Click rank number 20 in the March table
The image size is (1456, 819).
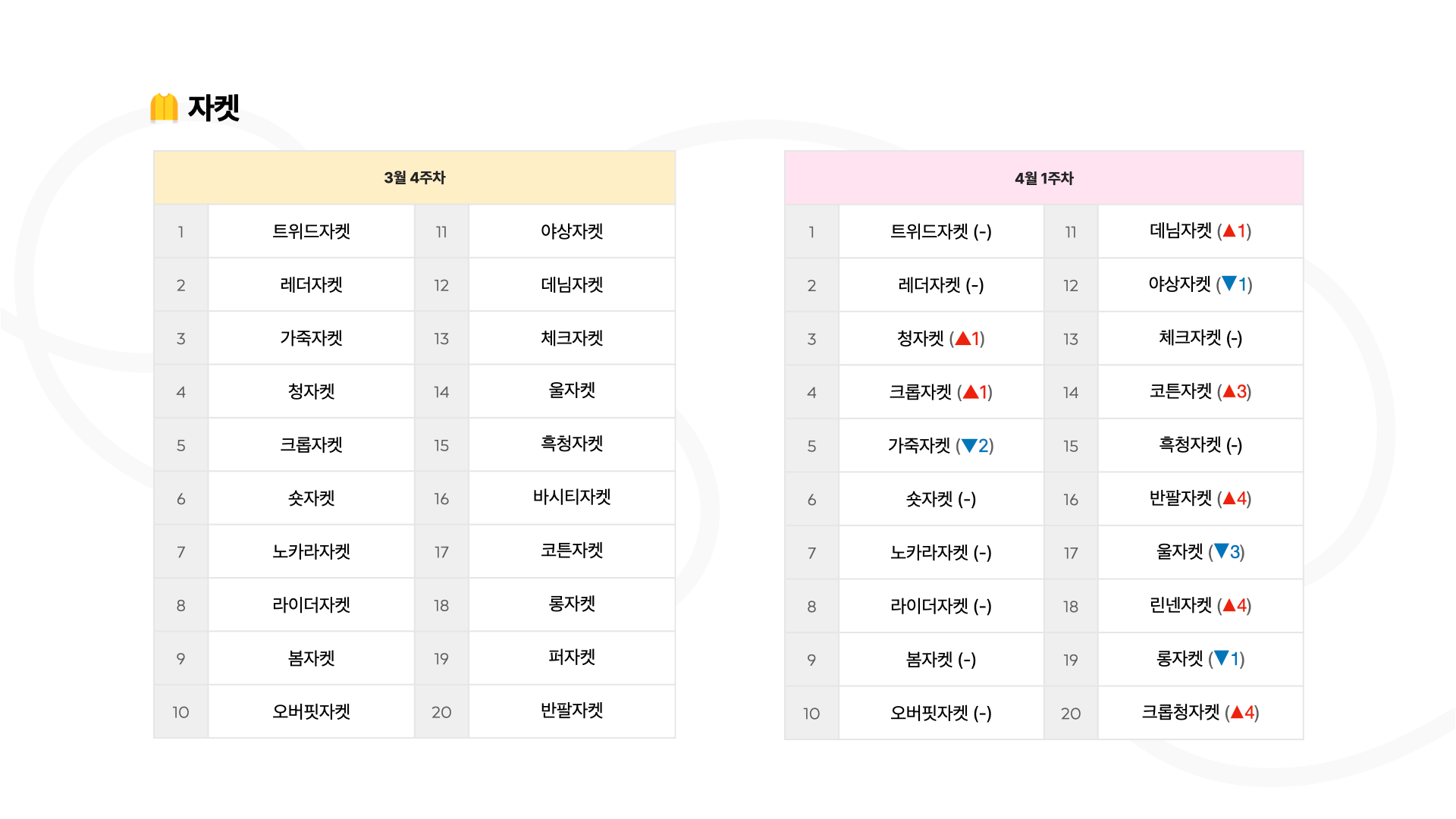[x=441, y=712]
